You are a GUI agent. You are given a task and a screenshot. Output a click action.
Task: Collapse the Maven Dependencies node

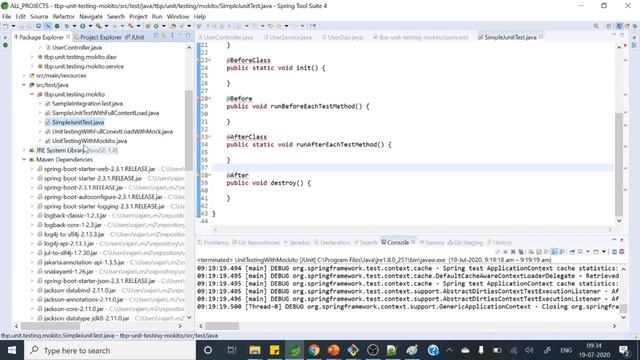point(24,160)
